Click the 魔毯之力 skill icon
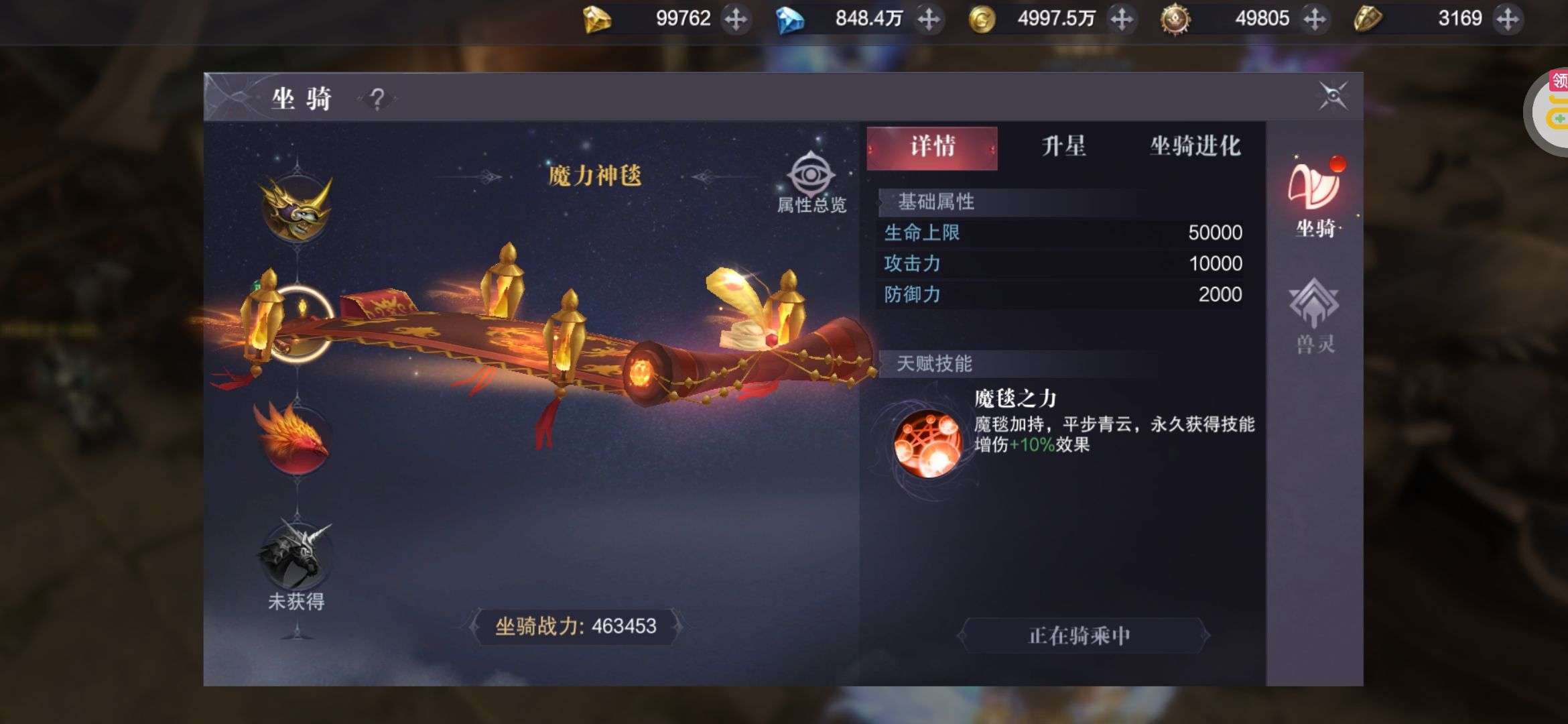Image resolution: width=1568 pixels, height=724 pixels. [928, 442]
